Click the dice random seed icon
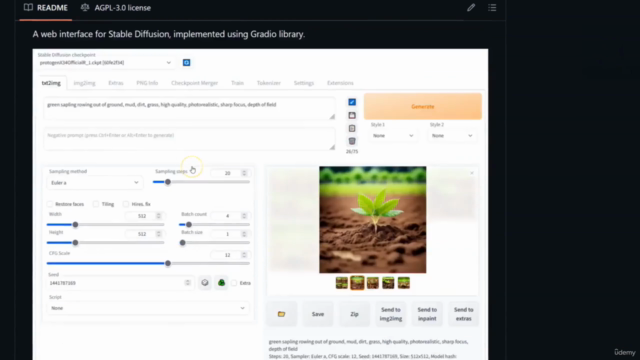 pos(205,282)
